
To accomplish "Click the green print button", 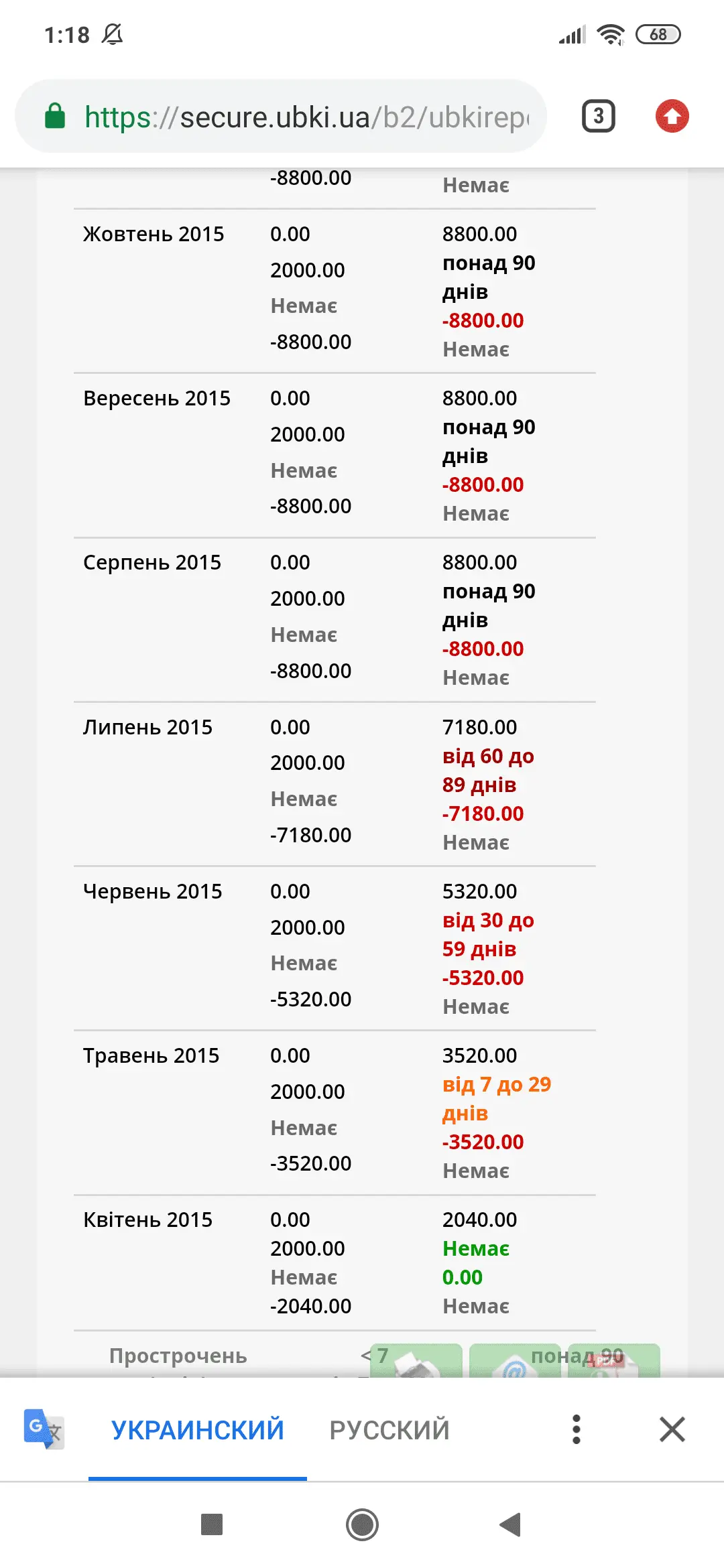I will [416, 1360].
